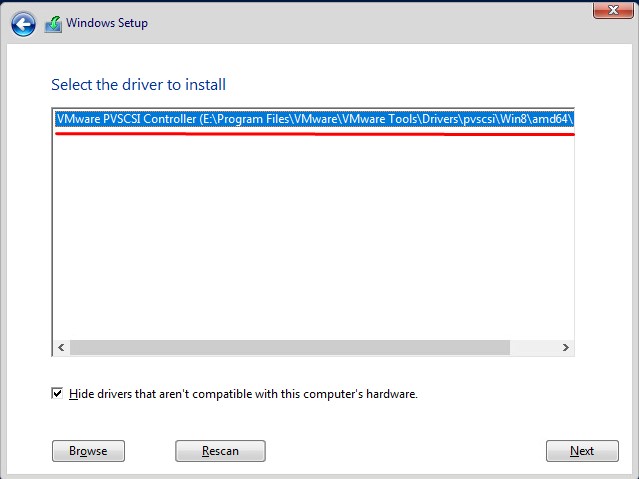Click the right arrow of the horizontal scrollbar
639x479 pixels.
tap(566, 347)
